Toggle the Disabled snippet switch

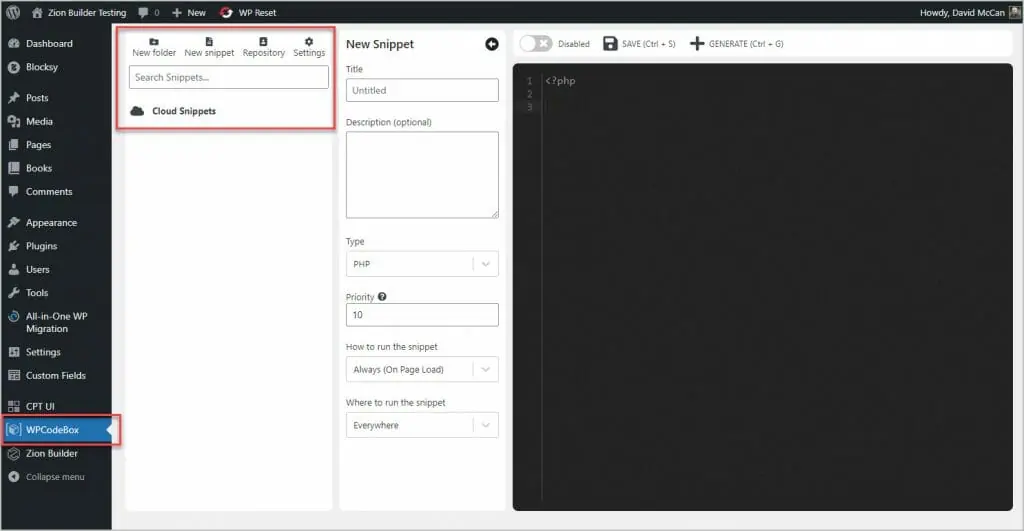[536, 44]
